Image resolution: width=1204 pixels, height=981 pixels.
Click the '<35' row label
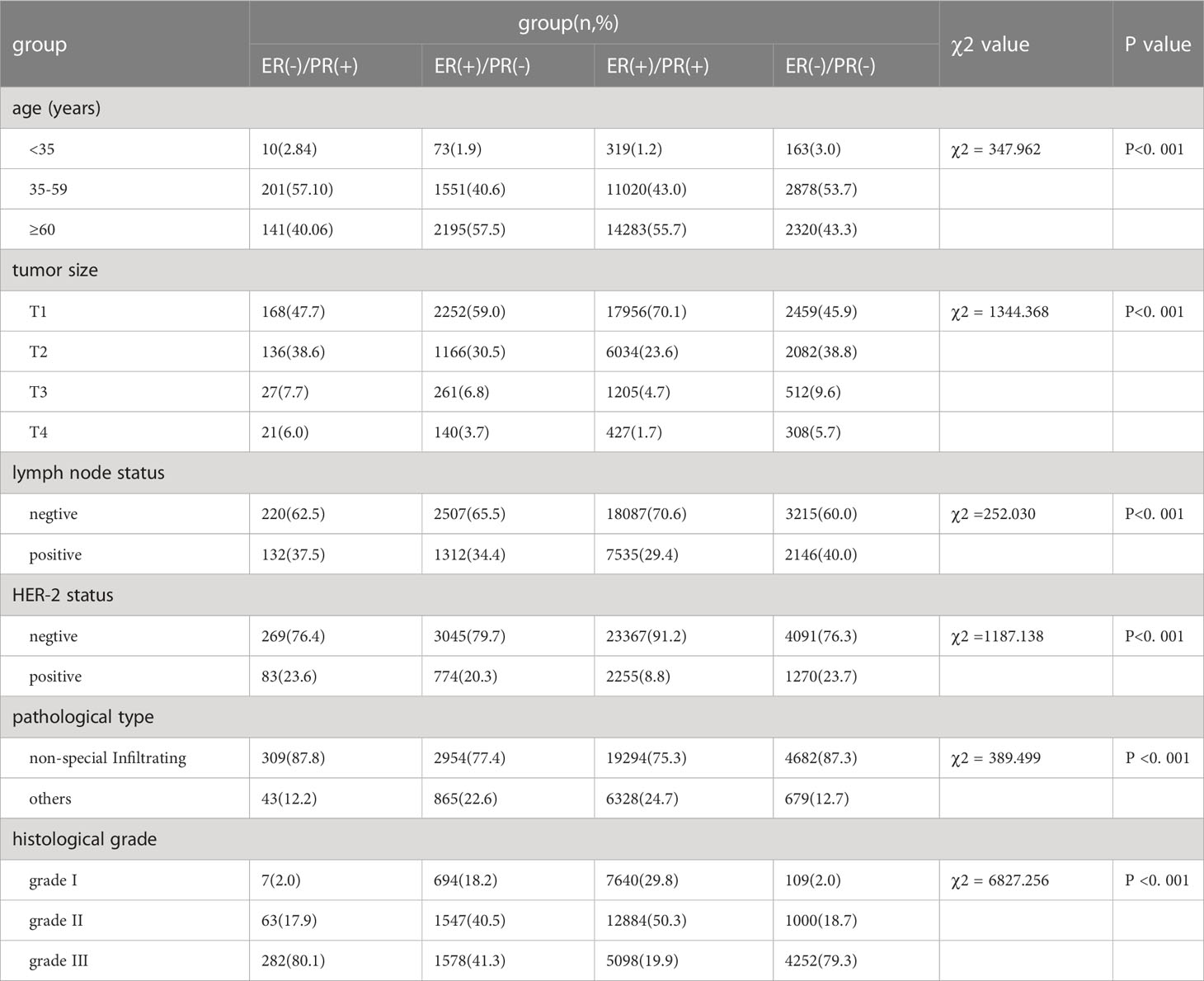[42, 149]
